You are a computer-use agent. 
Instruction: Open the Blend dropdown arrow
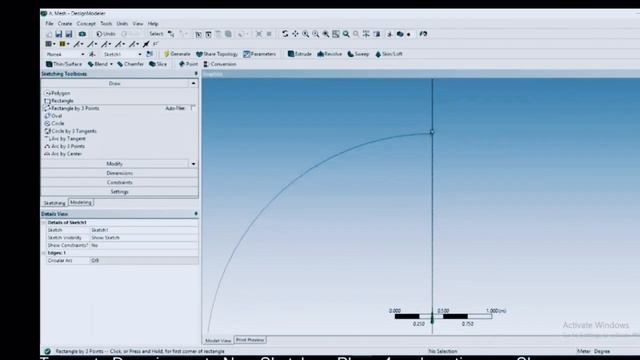pos(111,64)
